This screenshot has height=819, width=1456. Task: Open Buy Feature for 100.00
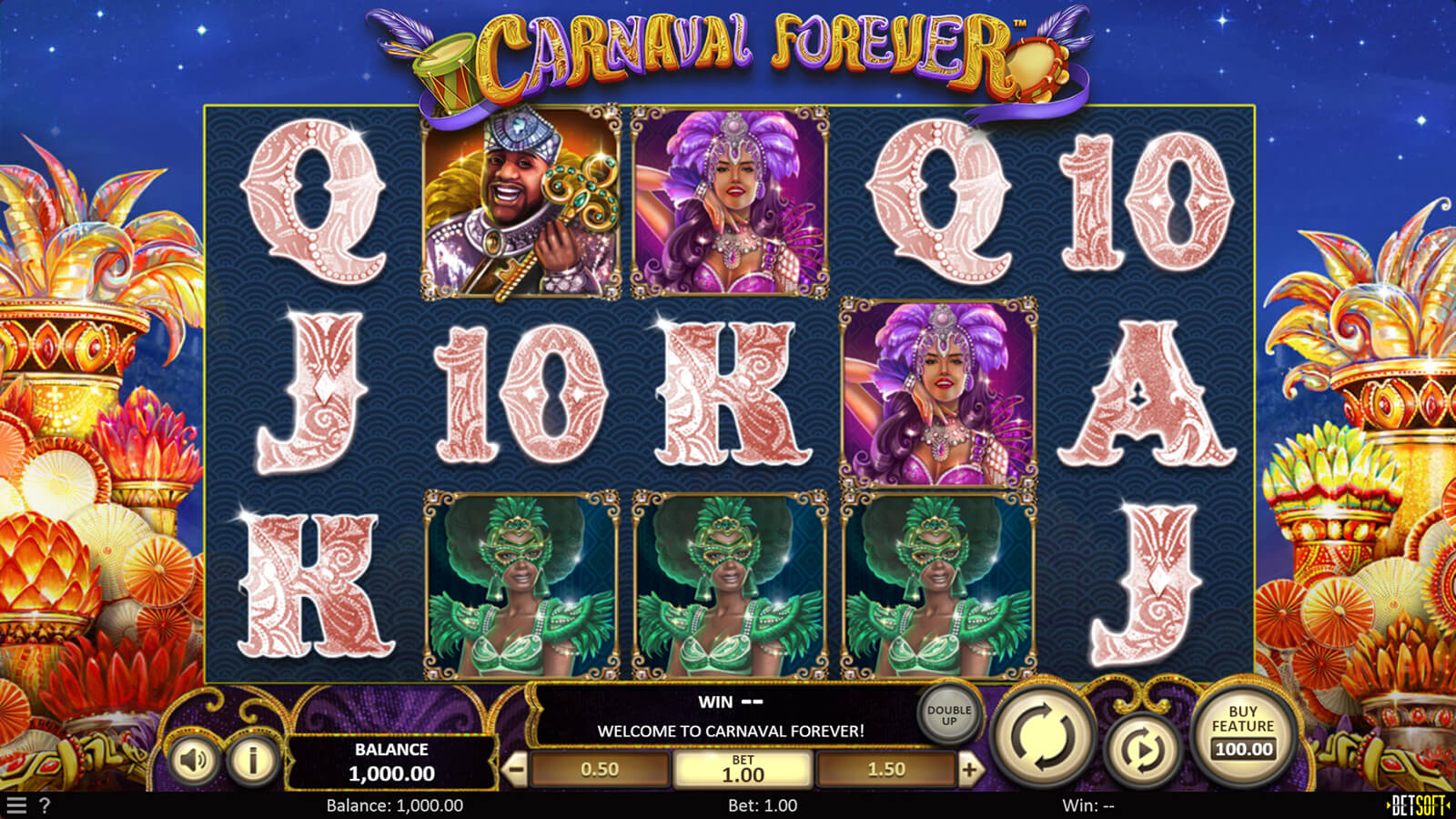coord(1243,732)
